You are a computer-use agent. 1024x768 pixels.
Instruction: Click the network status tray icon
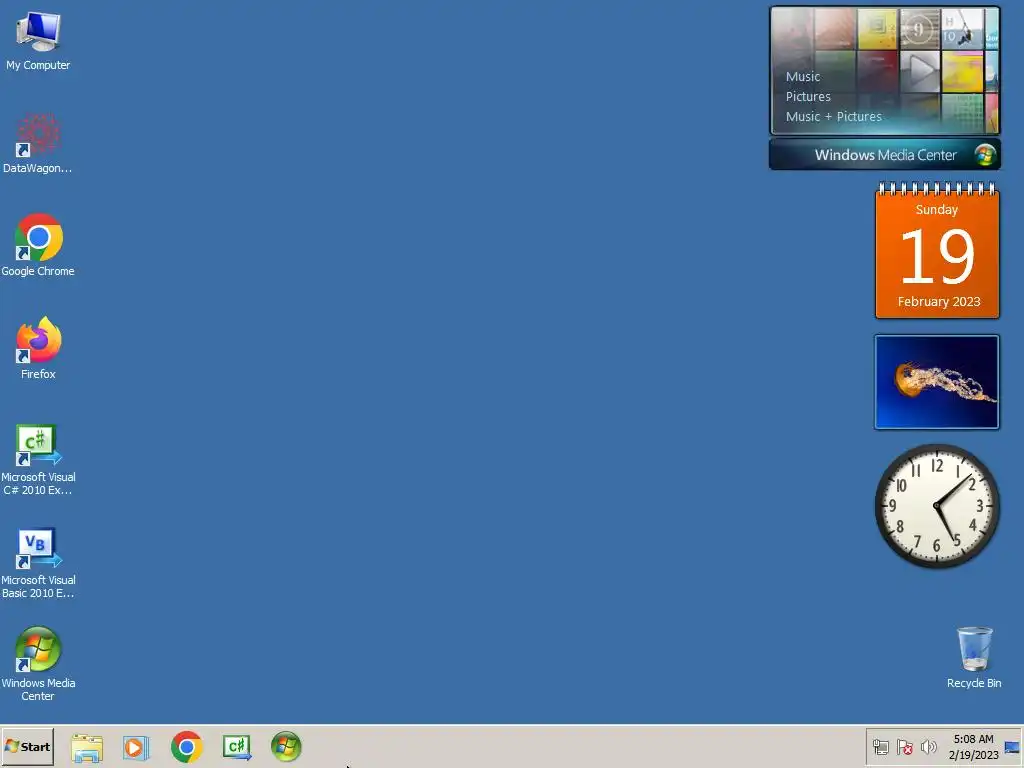[880, 747]
